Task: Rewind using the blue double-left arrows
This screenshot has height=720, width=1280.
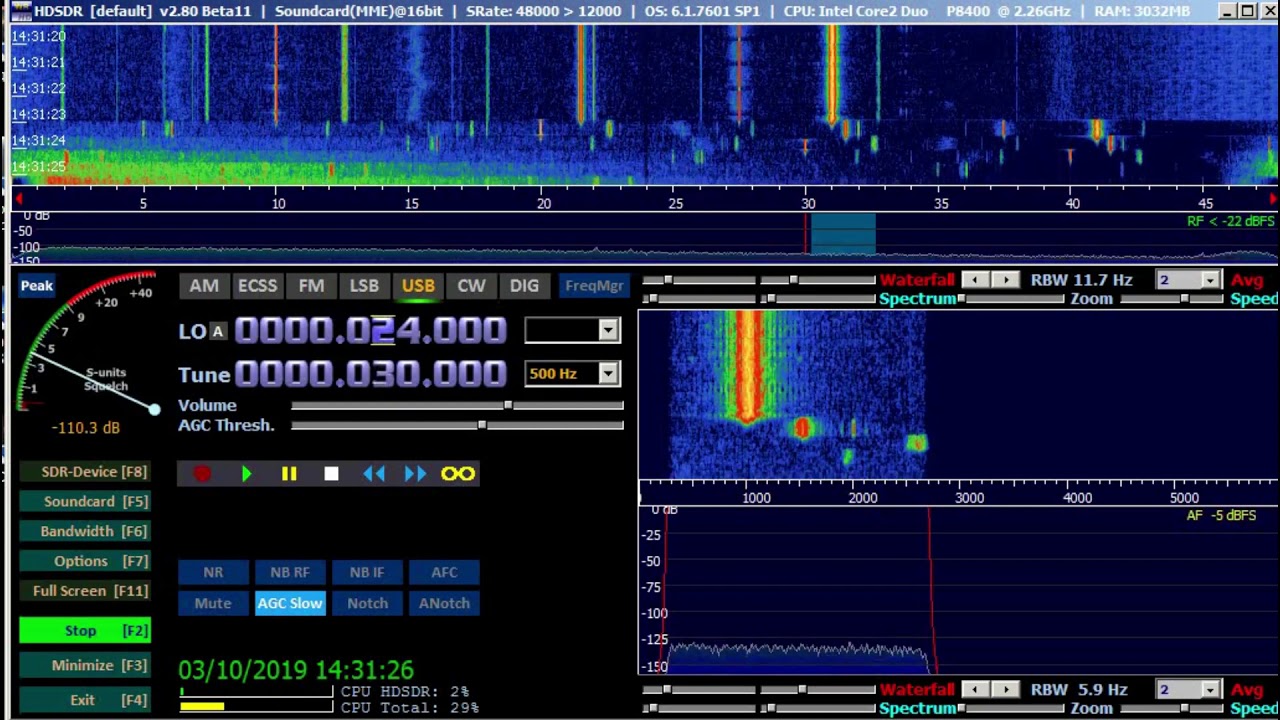Action: 374,474
